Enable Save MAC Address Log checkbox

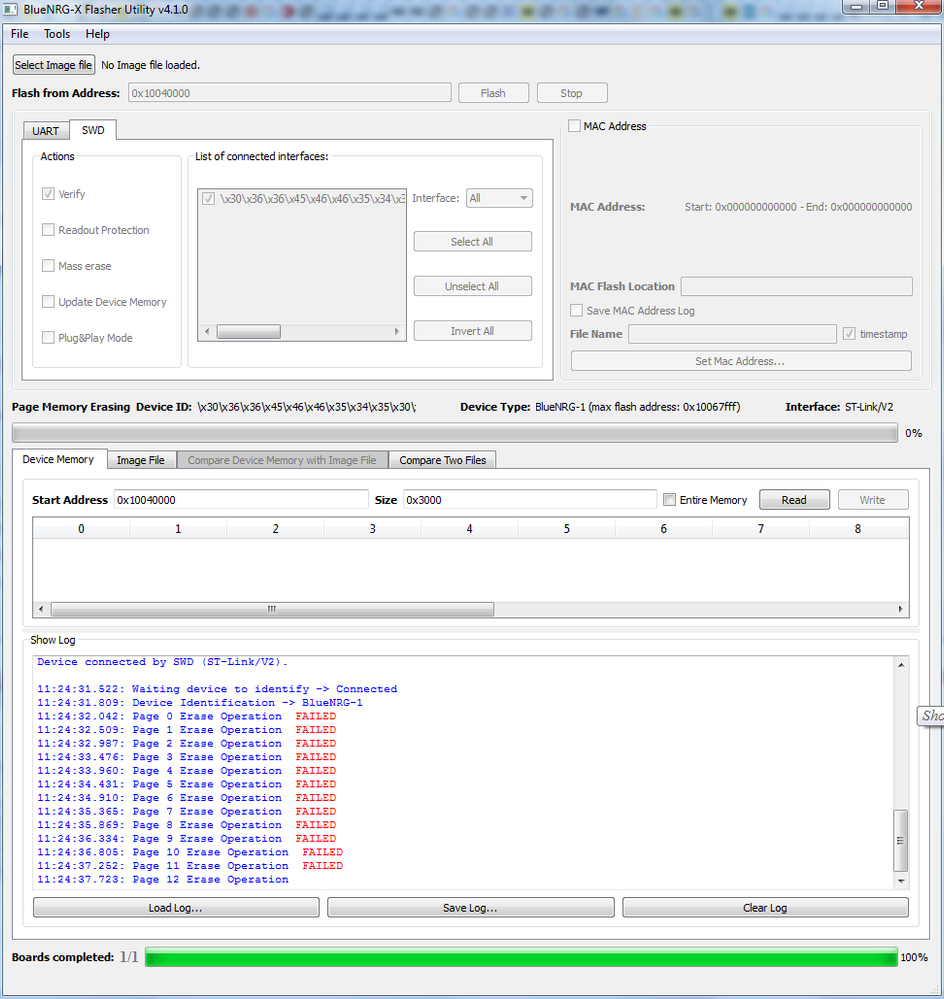(x=576, y=310)
